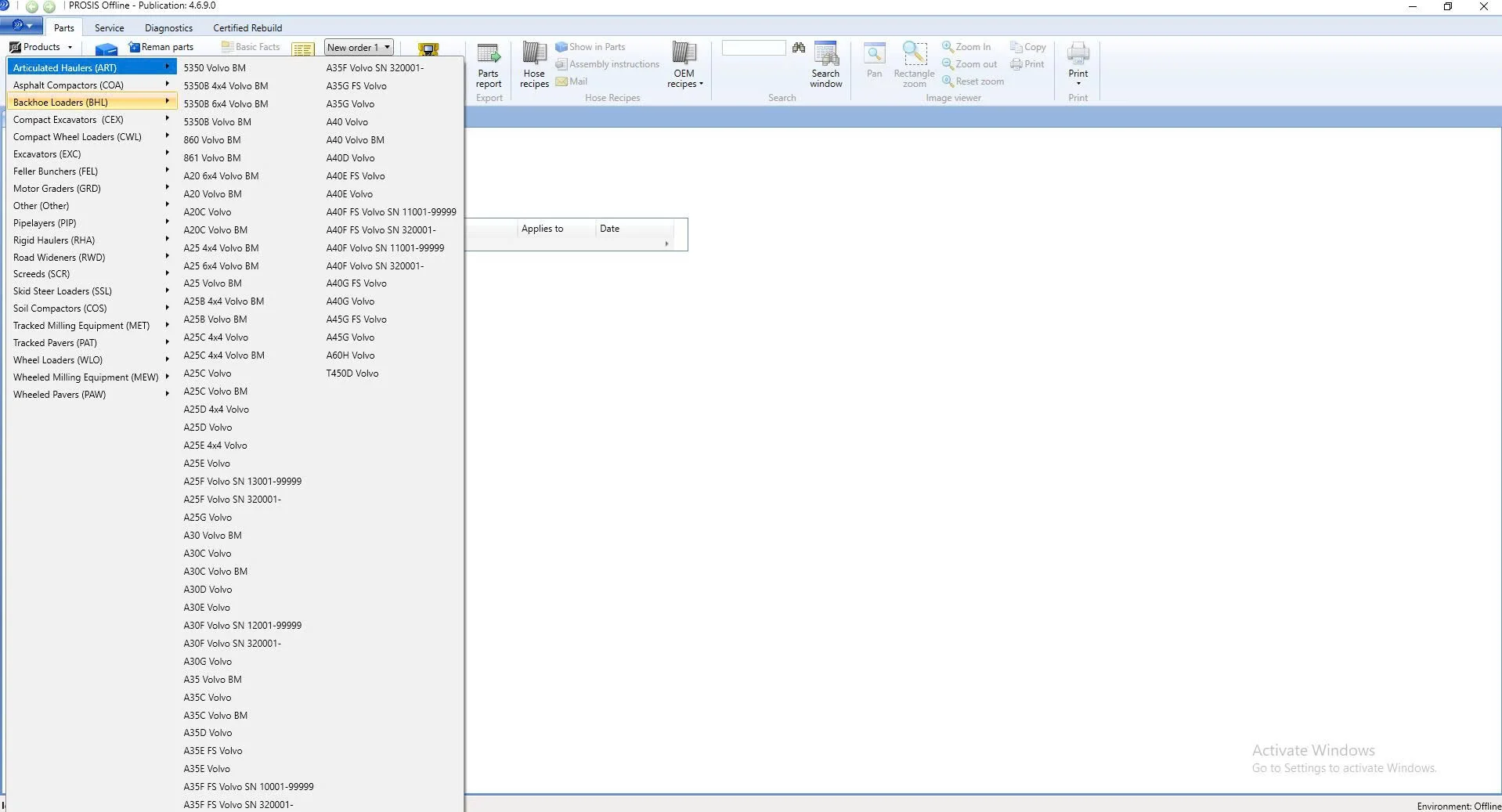This screenshot has height=812, width=1502.
Task: Select Articulated Haulers (ART) category
Action: 92,68
